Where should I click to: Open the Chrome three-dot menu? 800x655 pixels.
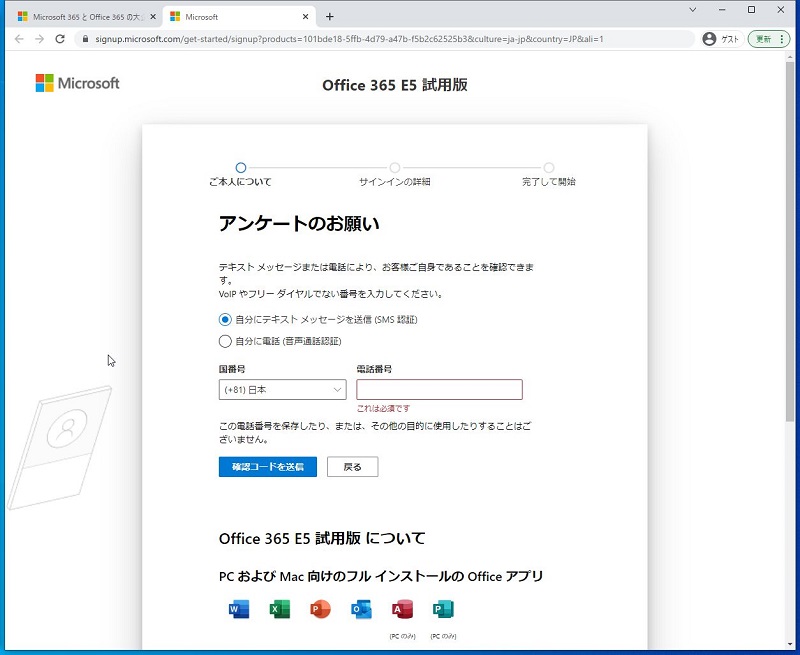pos(782,39)
